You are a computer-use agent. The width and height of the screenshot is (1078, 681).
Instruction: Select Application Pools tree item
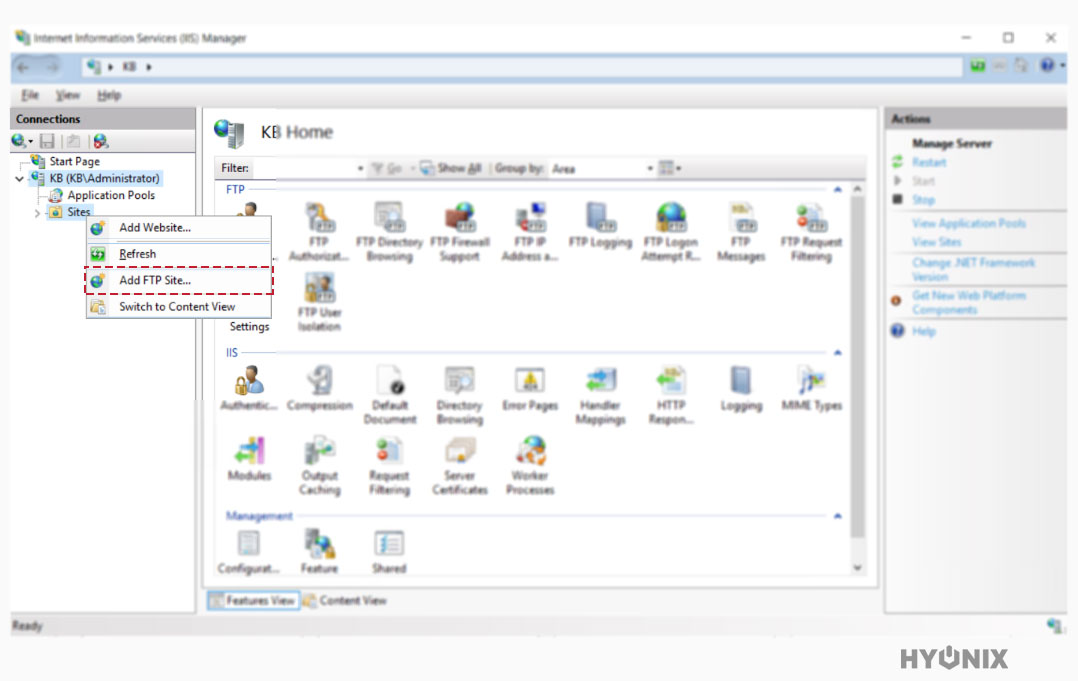(111, 195)
